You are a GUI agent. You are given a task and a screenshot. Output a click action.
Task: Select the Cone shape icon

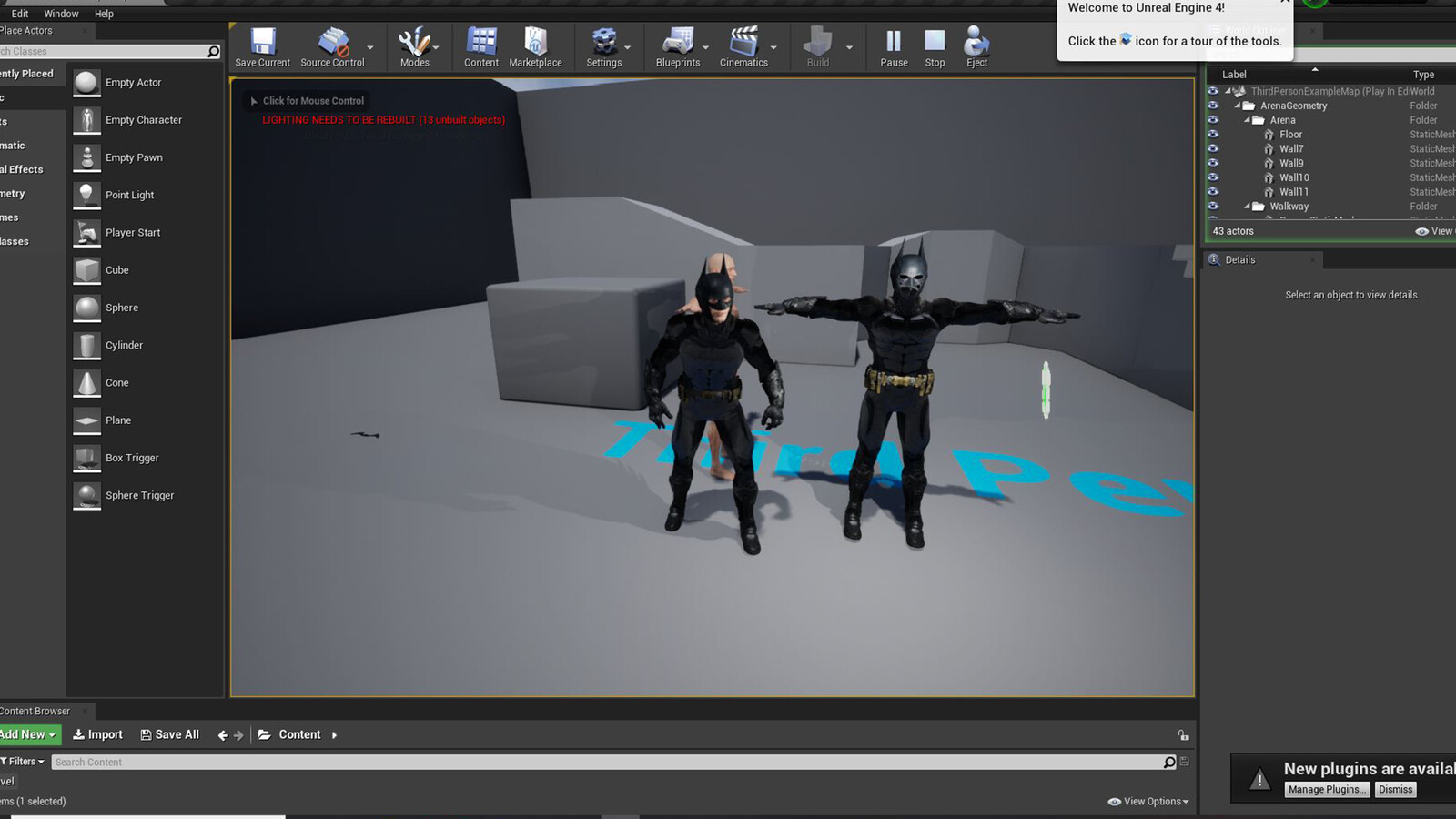86,383
